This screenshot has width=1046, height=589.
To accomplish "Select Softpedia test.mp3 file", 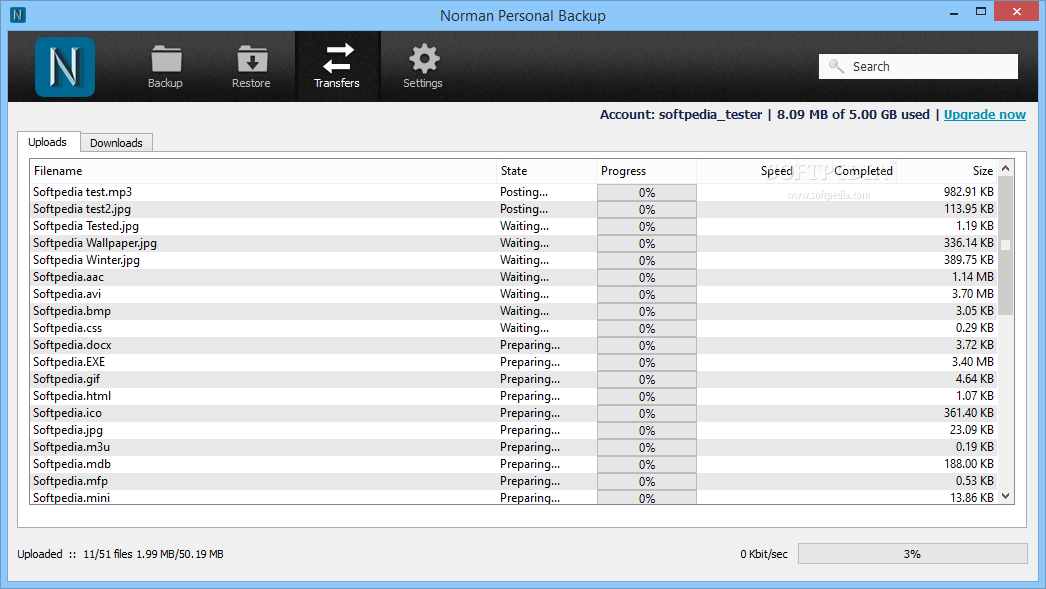I will coord(83,192).
